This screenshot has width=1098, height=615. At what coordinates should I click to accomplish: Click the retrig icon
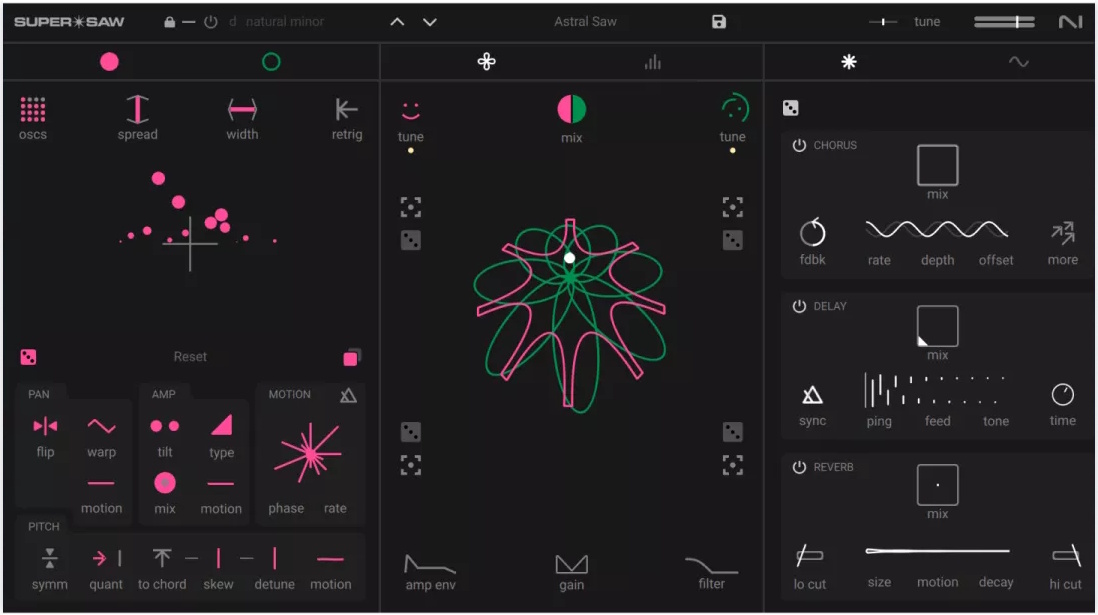point(347,109)
